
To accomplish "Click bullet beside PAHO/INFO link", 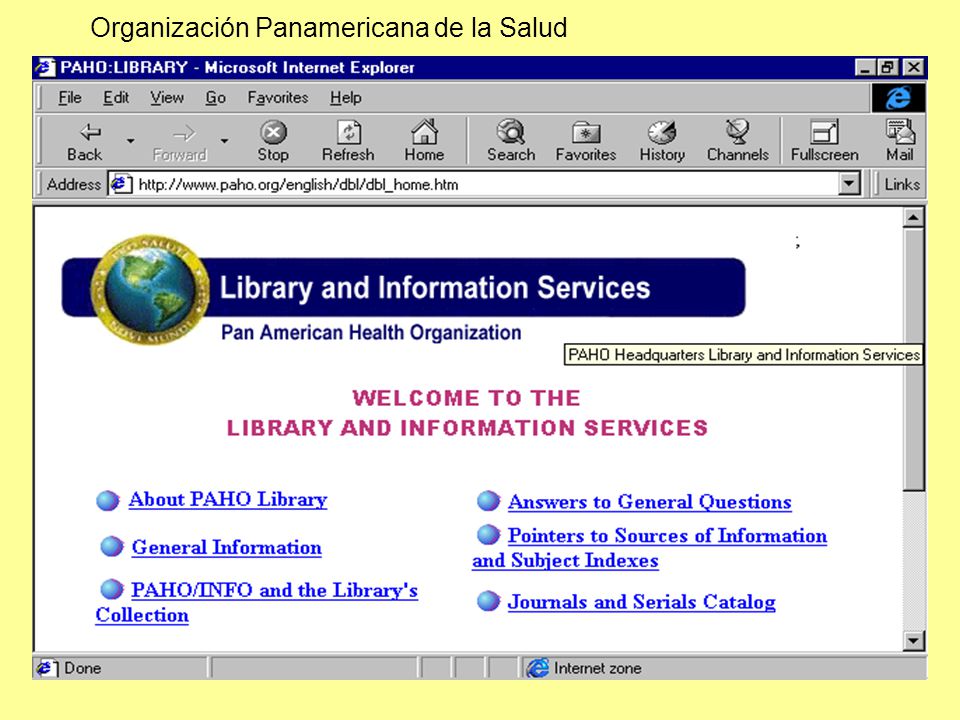I will [x=112, y=589].
